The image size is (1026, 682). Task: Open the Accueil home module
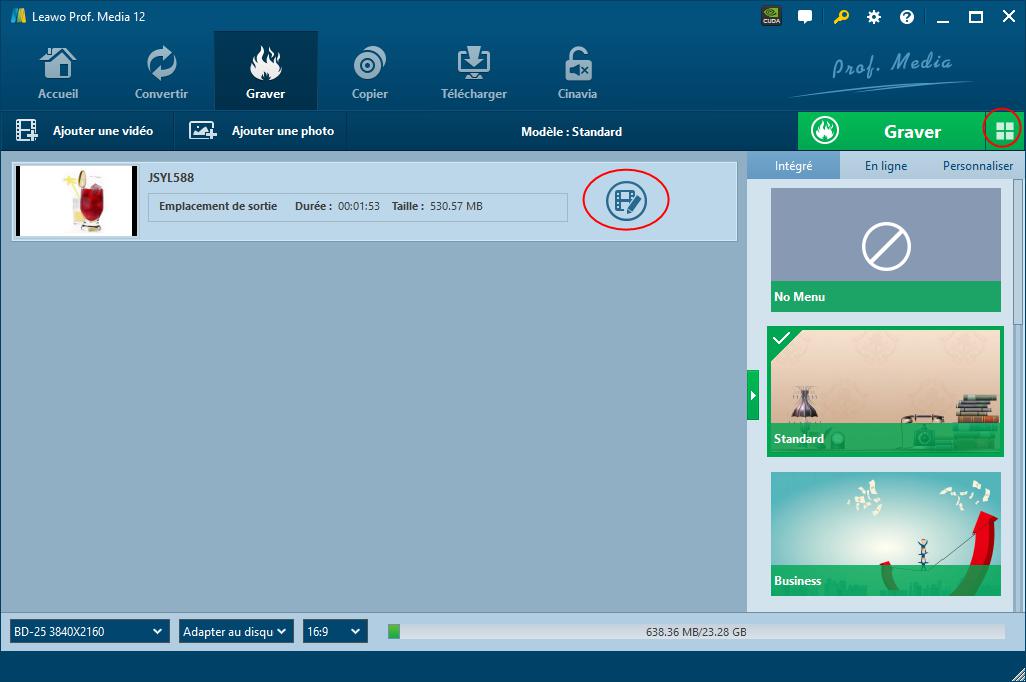[58, 72]
